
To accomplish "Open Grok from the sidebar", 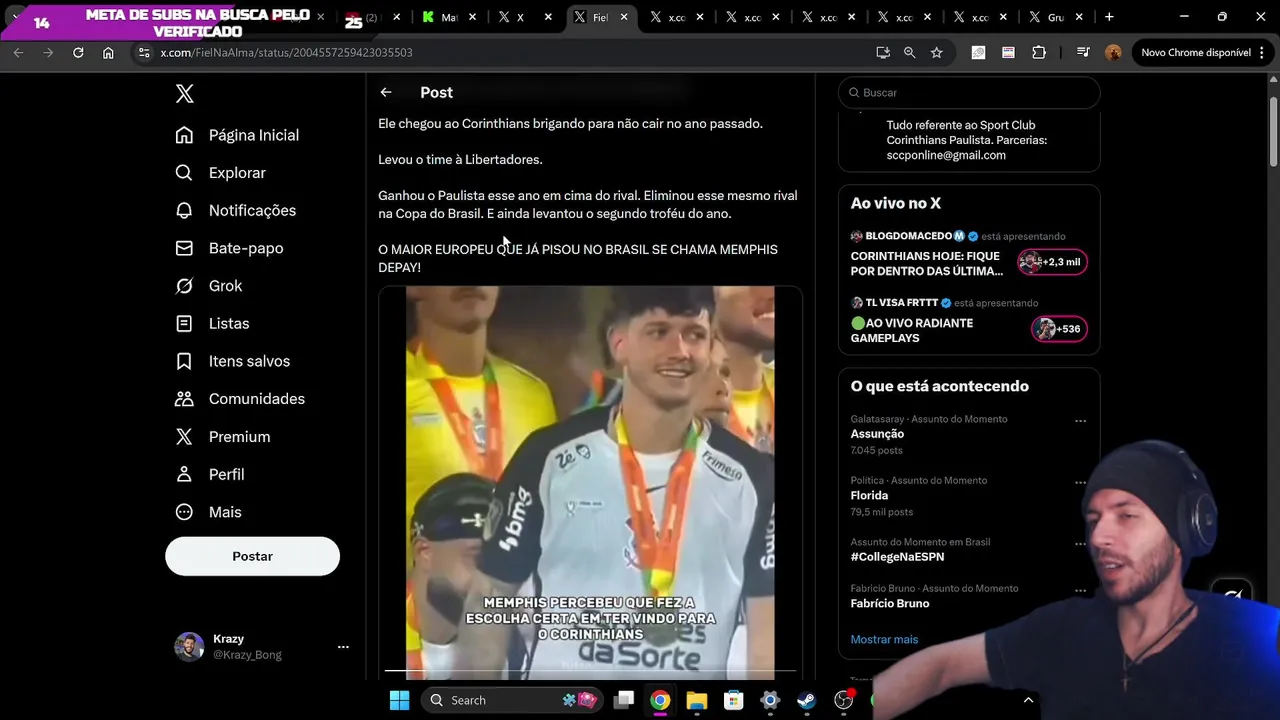I will coord(208,286).
